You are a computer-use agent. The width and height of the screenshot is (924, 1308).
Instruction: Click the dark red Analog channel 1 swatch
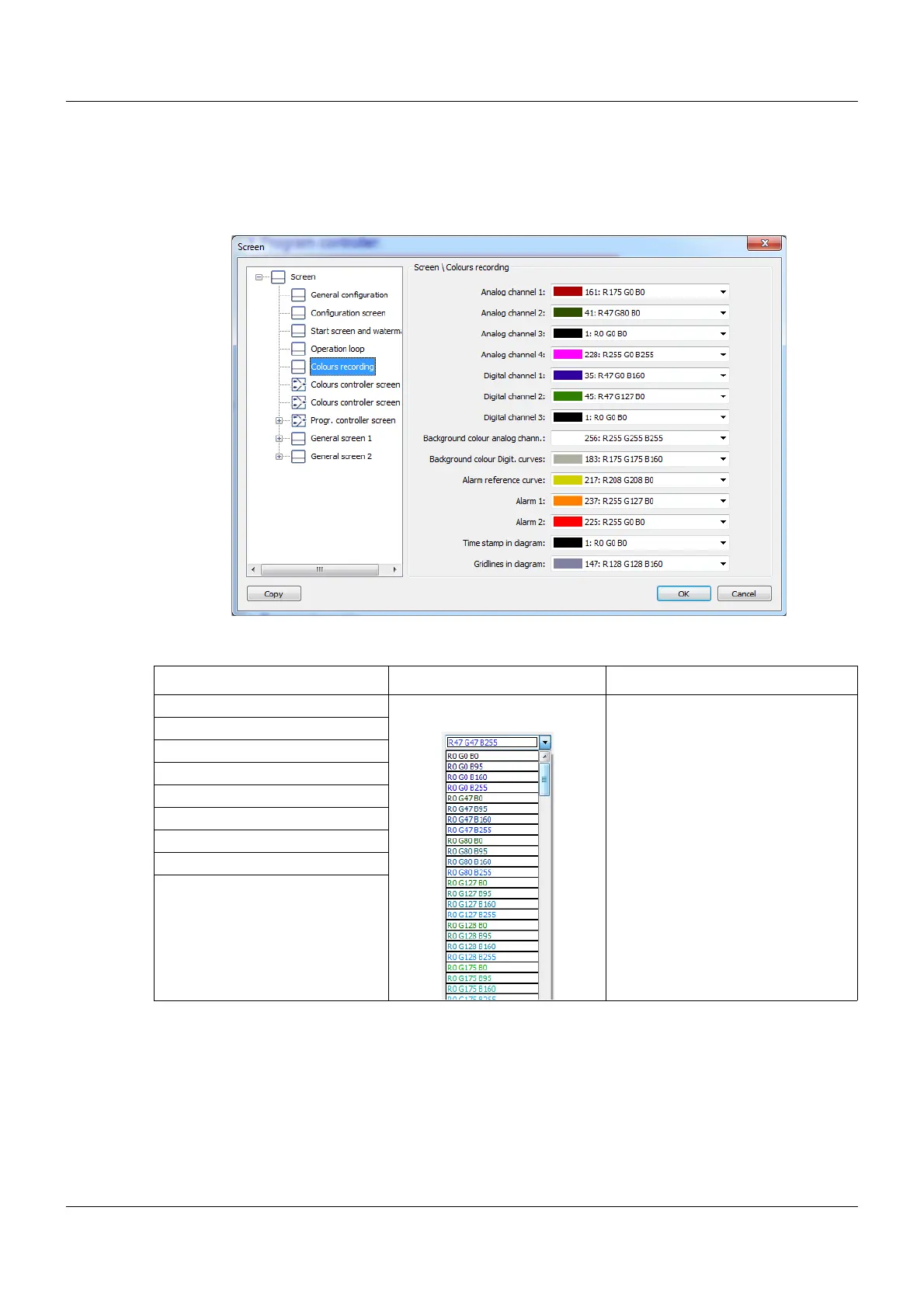(x=568, y=292)
